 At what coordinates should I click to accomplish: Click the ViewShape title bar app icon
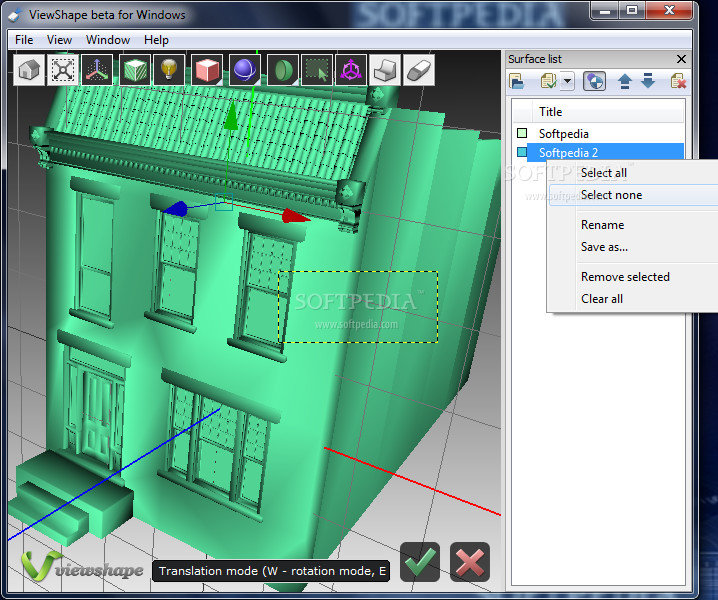(15, 15)
